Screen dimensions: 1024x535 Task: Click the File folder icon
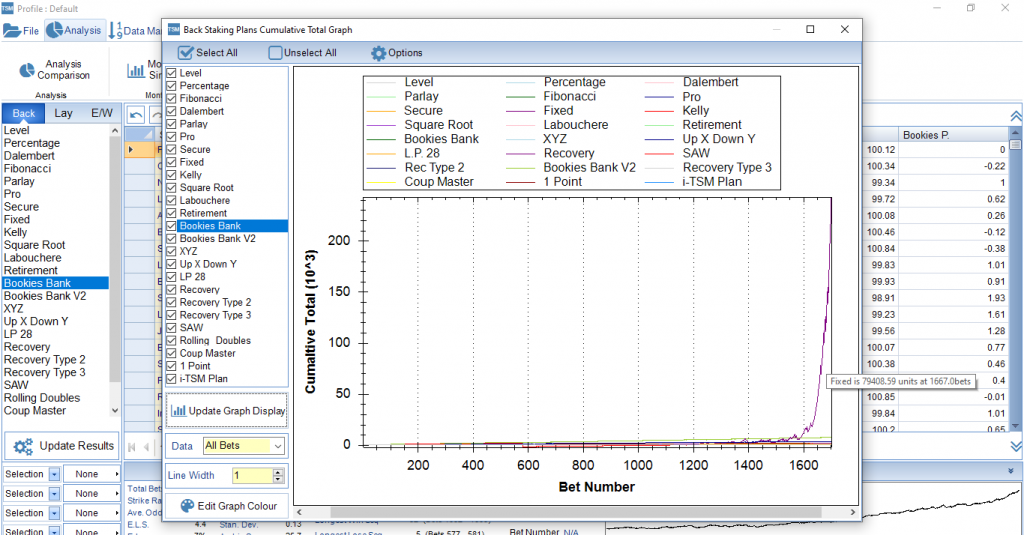[x=11, y=31]
